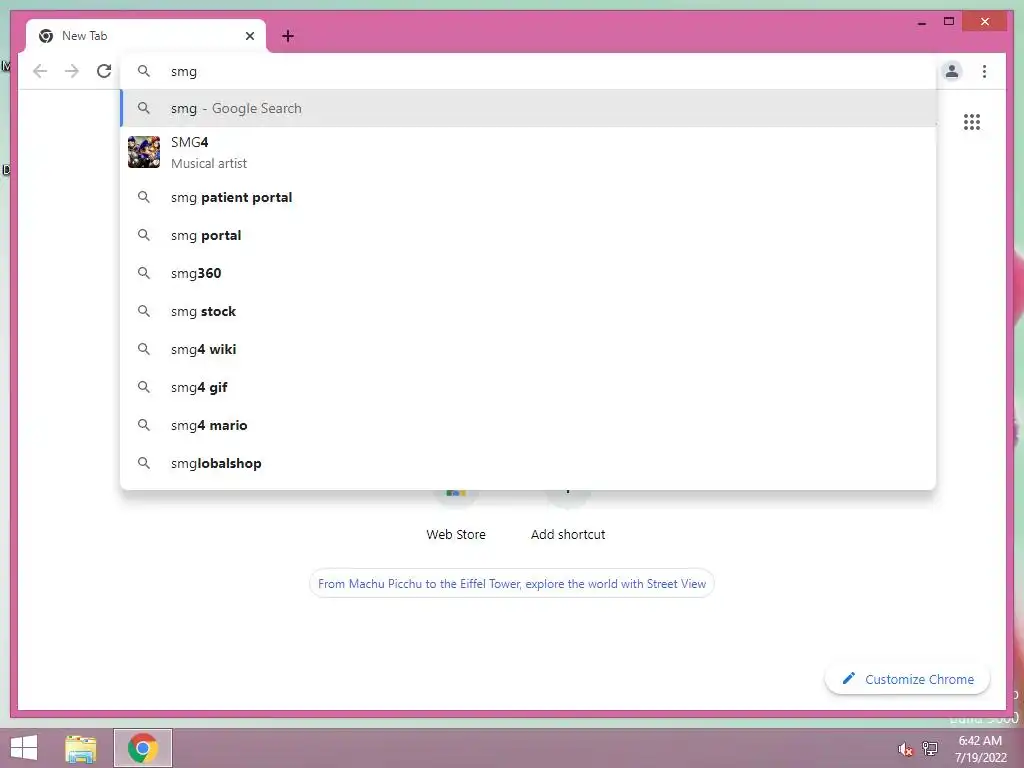Screen dimensions: 1024x768
Task: Open a new tab with the plus button
Action: [288, 36]
